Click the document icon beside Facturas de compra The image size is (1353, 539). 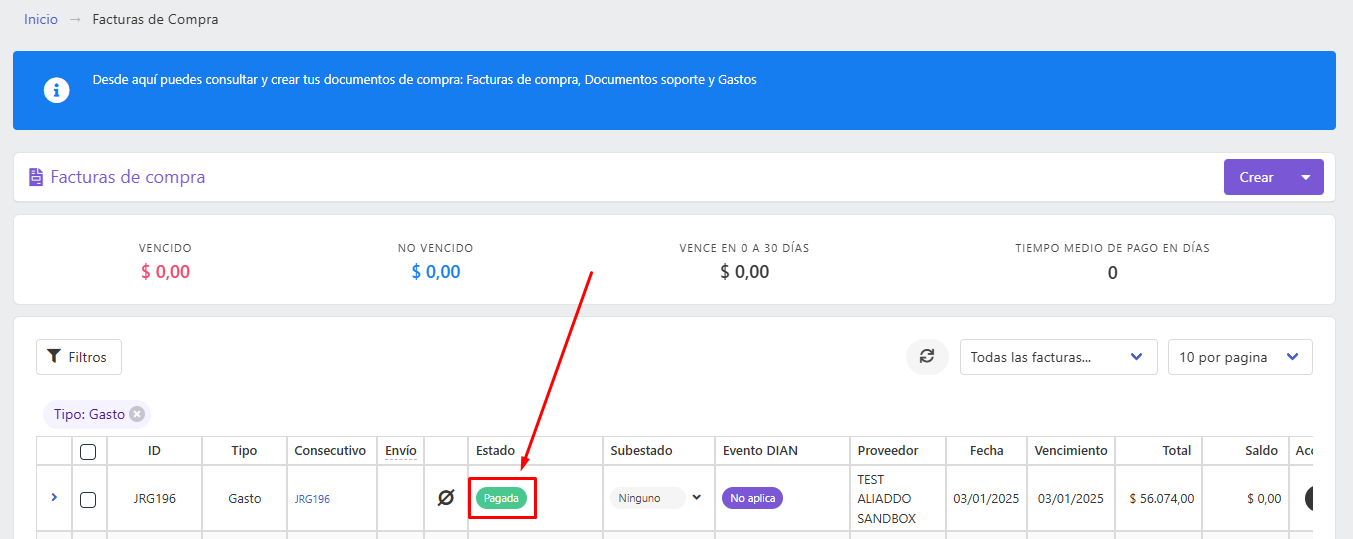click(x=36, y=178)
